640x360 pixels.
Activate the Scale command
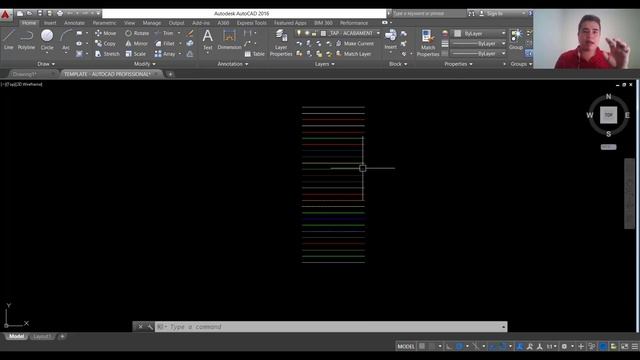point(136,54)
